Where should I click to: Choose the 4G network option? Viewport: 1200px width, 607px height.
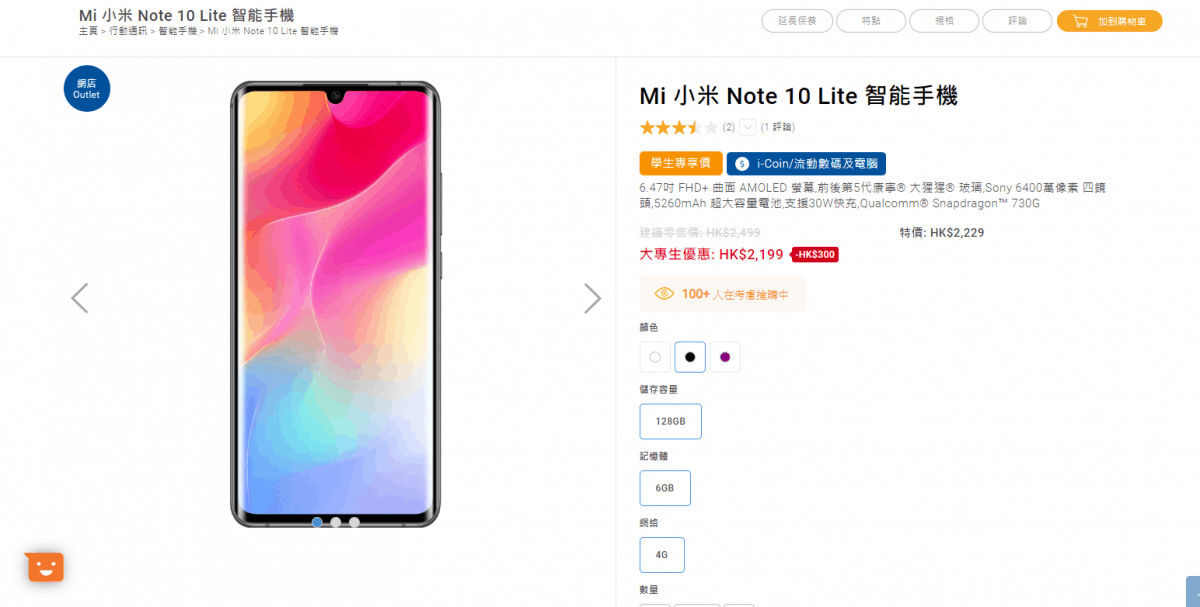(x=662, y=555)
